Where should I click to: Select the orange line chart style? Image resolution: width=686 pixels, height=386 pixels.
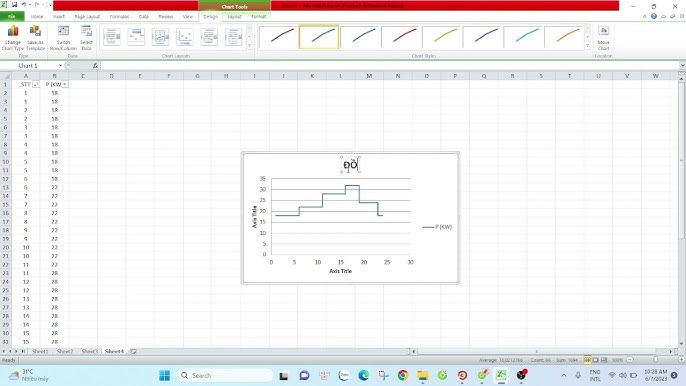[x=564, y=37]
